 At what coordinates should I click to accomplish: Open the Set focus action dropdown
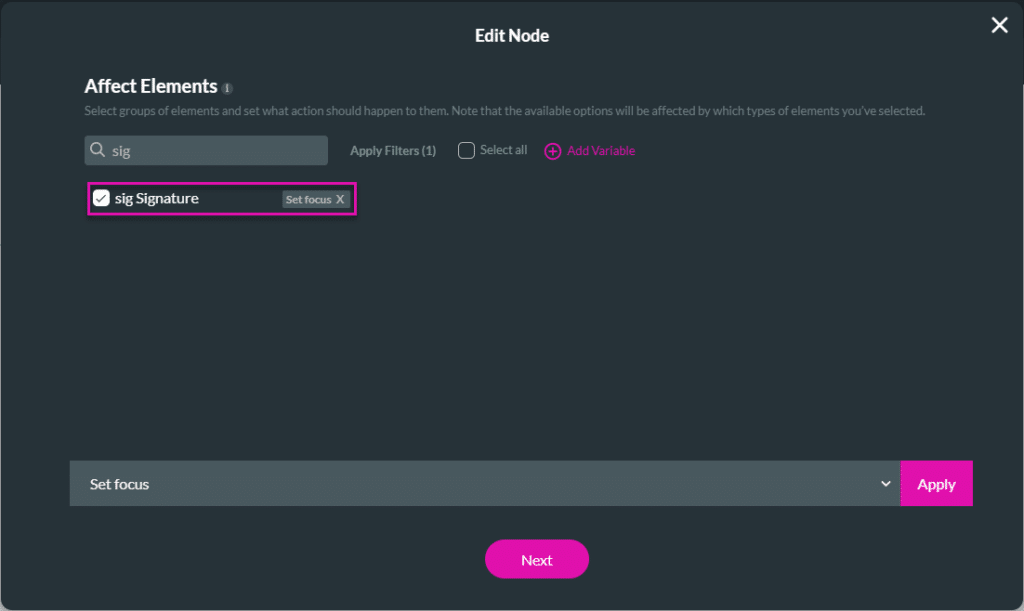[480, 484]
